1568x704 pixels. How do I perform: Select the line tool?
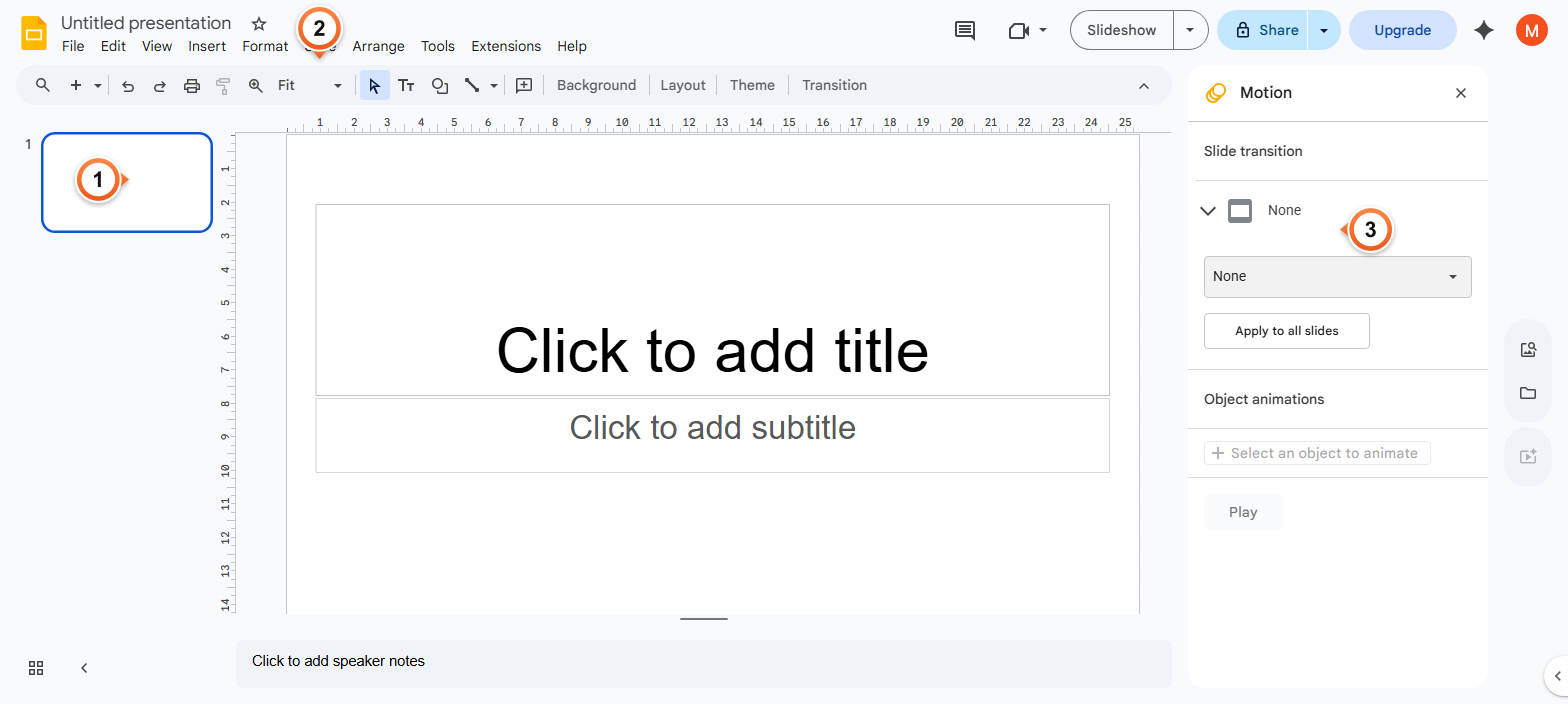pyautogui.click(x=472, y=86)
